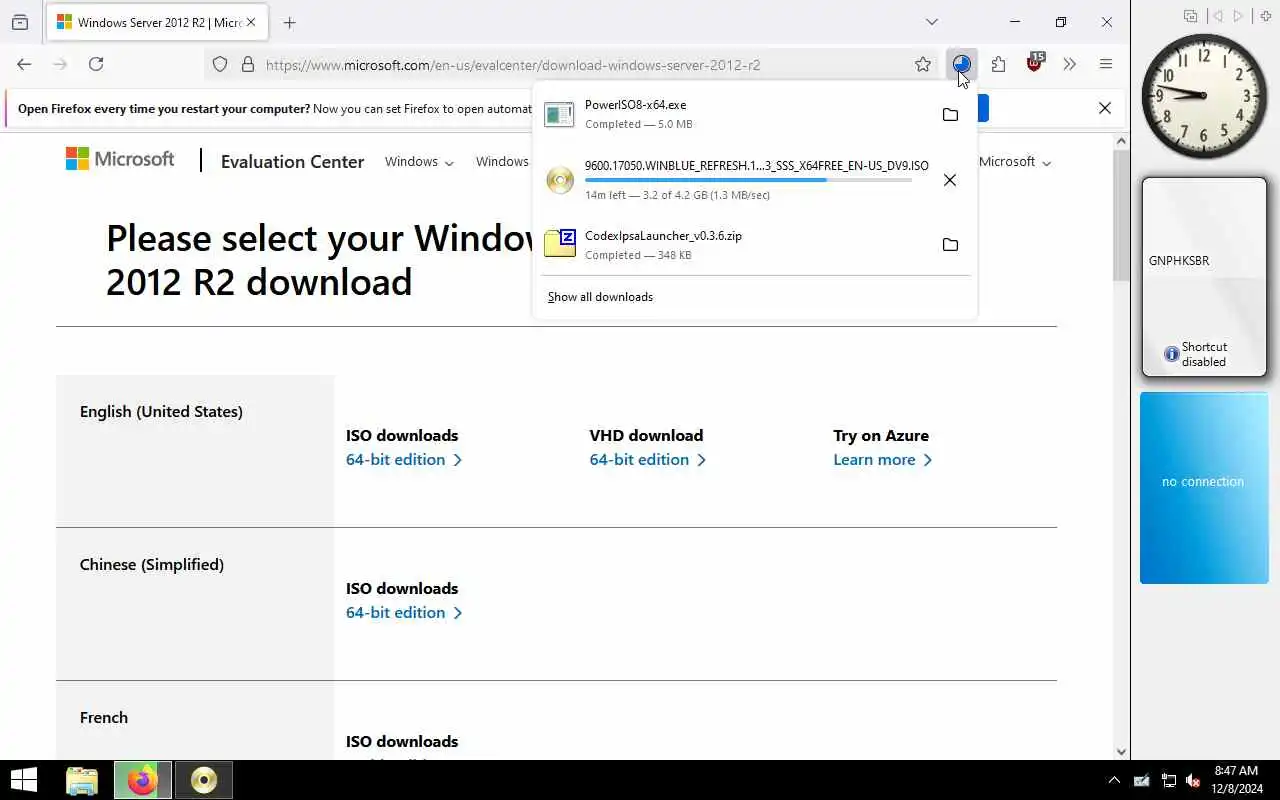This screenshot has width=1280, height=800.
Task: Show hidden system tray icons
Action: click(1114, 781)
